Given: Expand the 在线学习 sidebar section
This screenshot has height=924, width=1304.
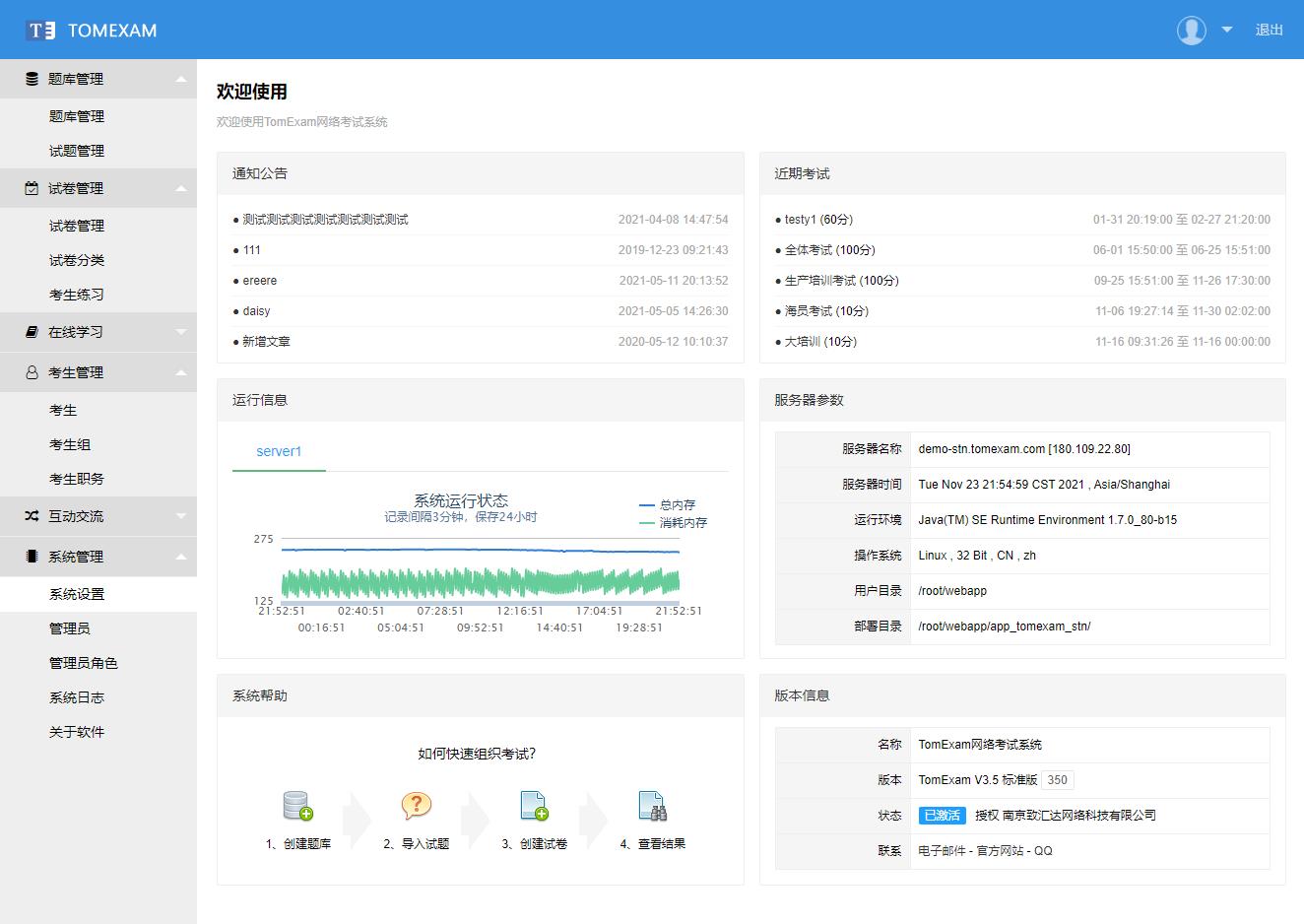Looking at the screenshot, I should click(180, 332).
